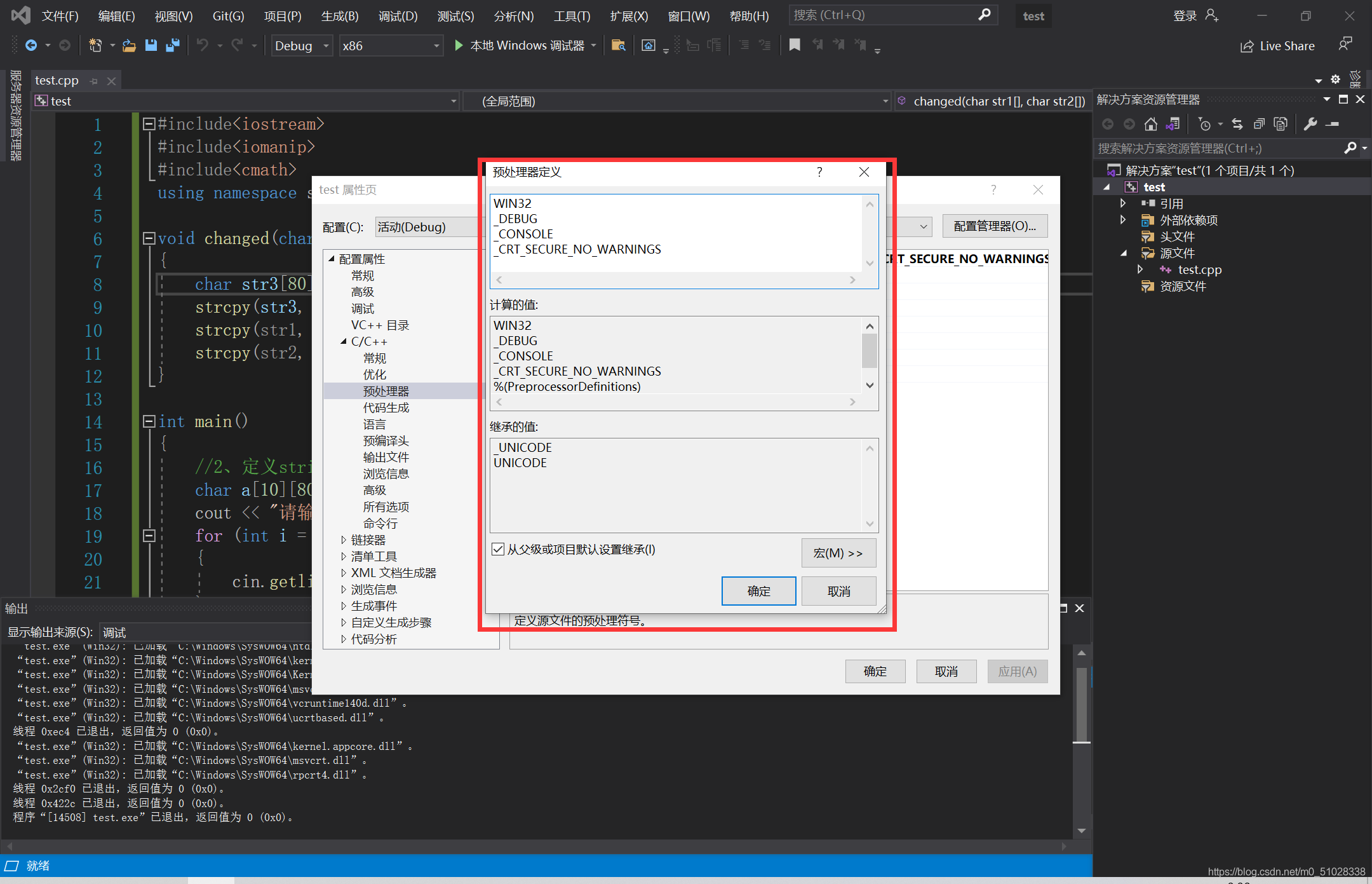
Task: Open the 扩展(X) menu
Action: pos(629,16)
